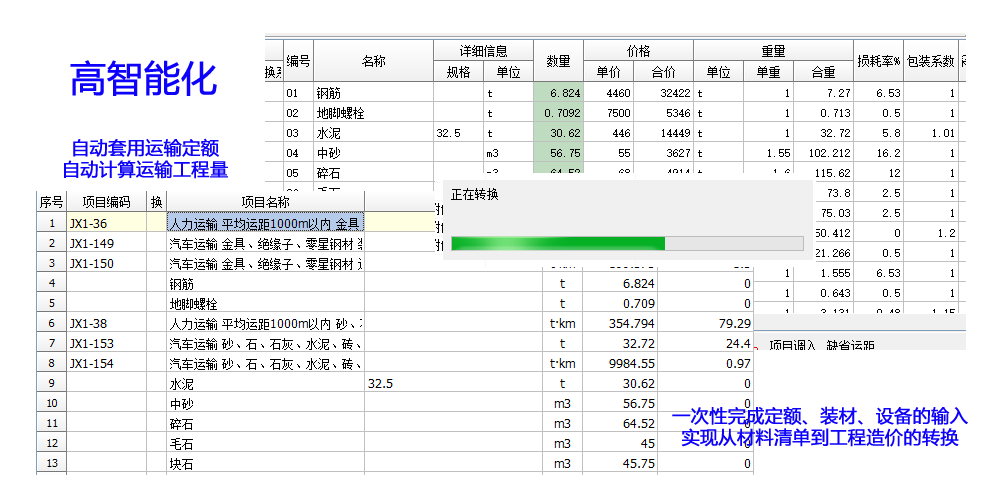Click the 项目名称 column header
Image resolution: width=1000 pixels, height=500 pixels.
(x=265, y=202)
